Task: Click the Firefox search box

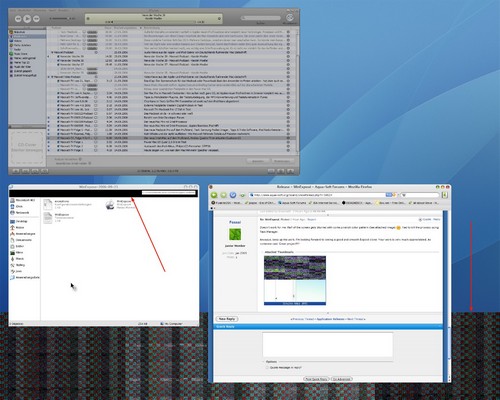Action: tap(420, 195)
